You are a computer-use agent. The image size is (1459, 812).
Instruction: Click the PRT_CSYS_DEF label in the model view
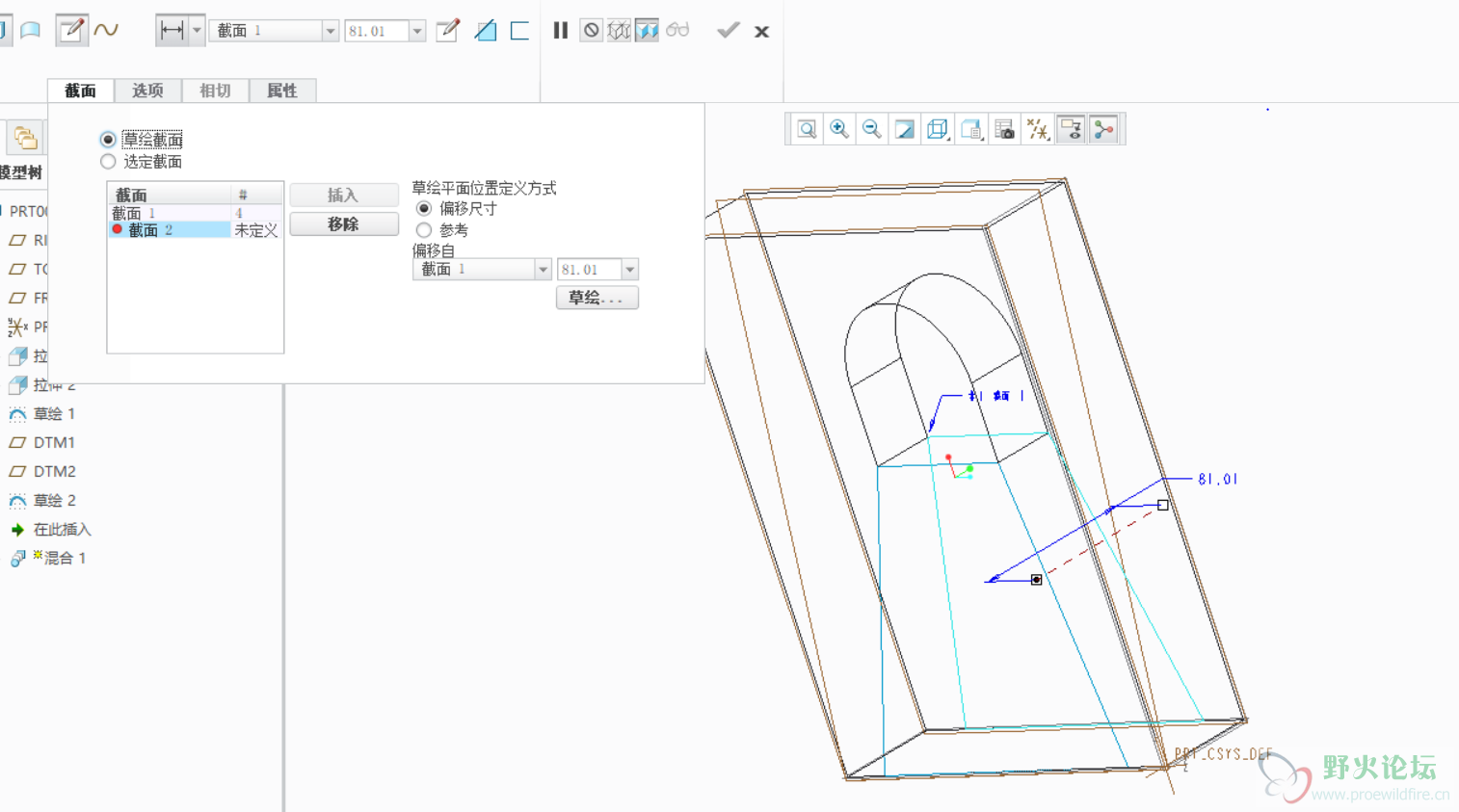click(x=1223, y=753)
